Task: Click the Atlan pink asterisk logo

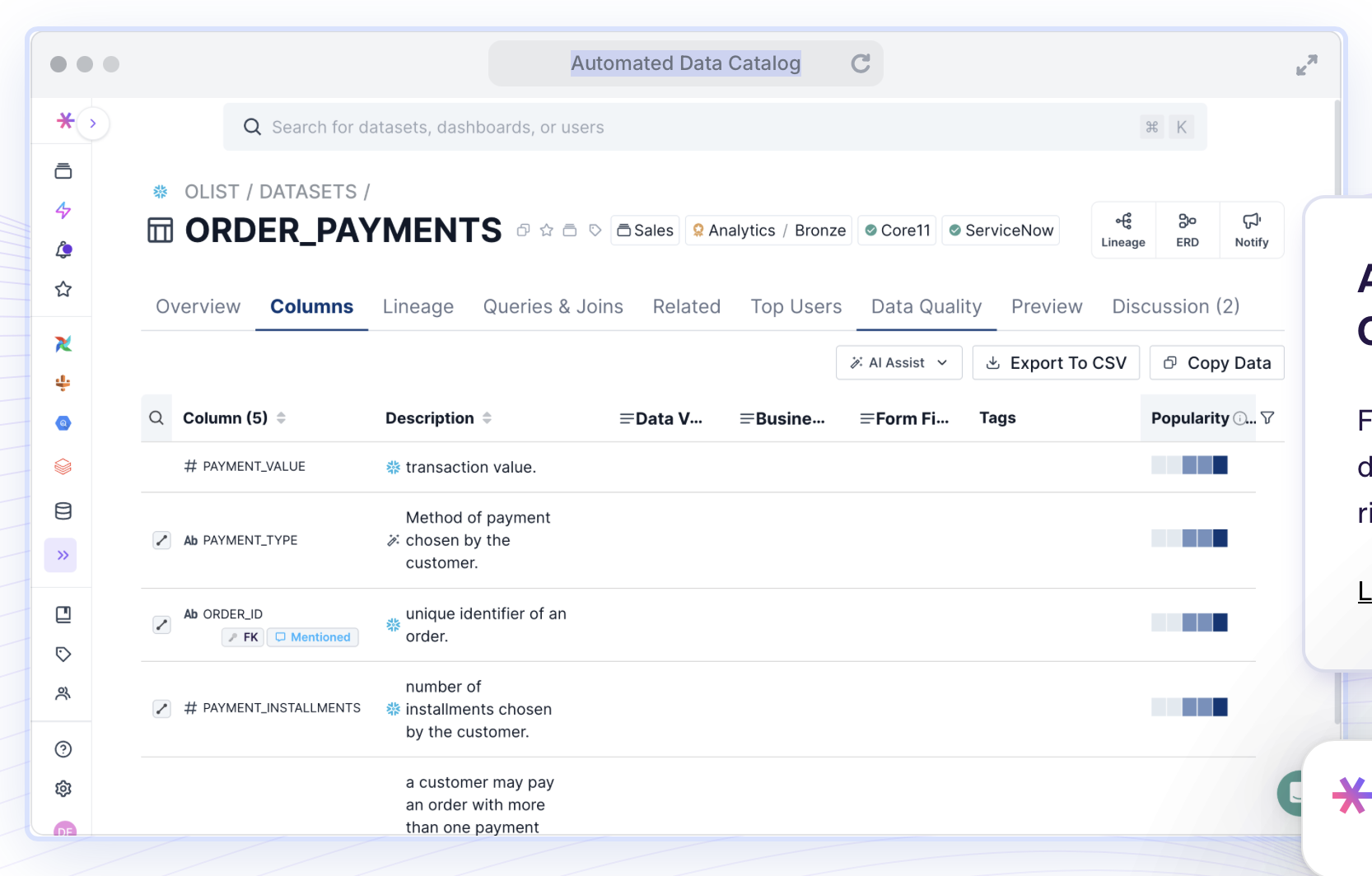Action: click(x=65, y=121)
